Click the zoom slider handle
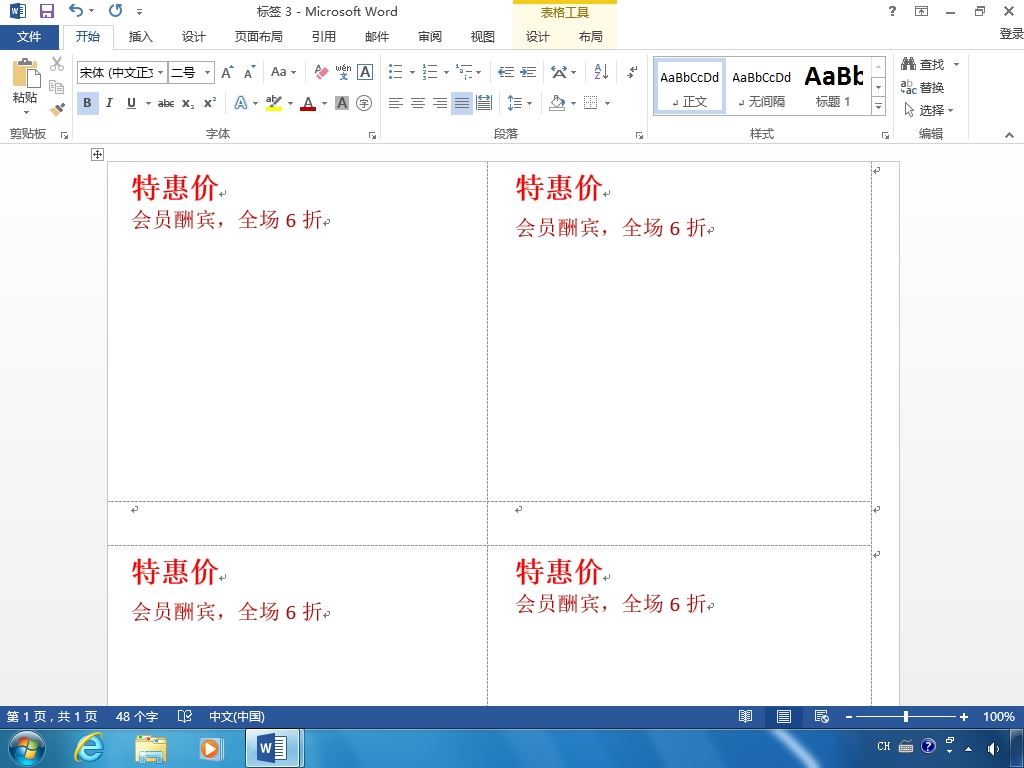The width and height of the screenshot is (1024, 768). click(906, 716)
